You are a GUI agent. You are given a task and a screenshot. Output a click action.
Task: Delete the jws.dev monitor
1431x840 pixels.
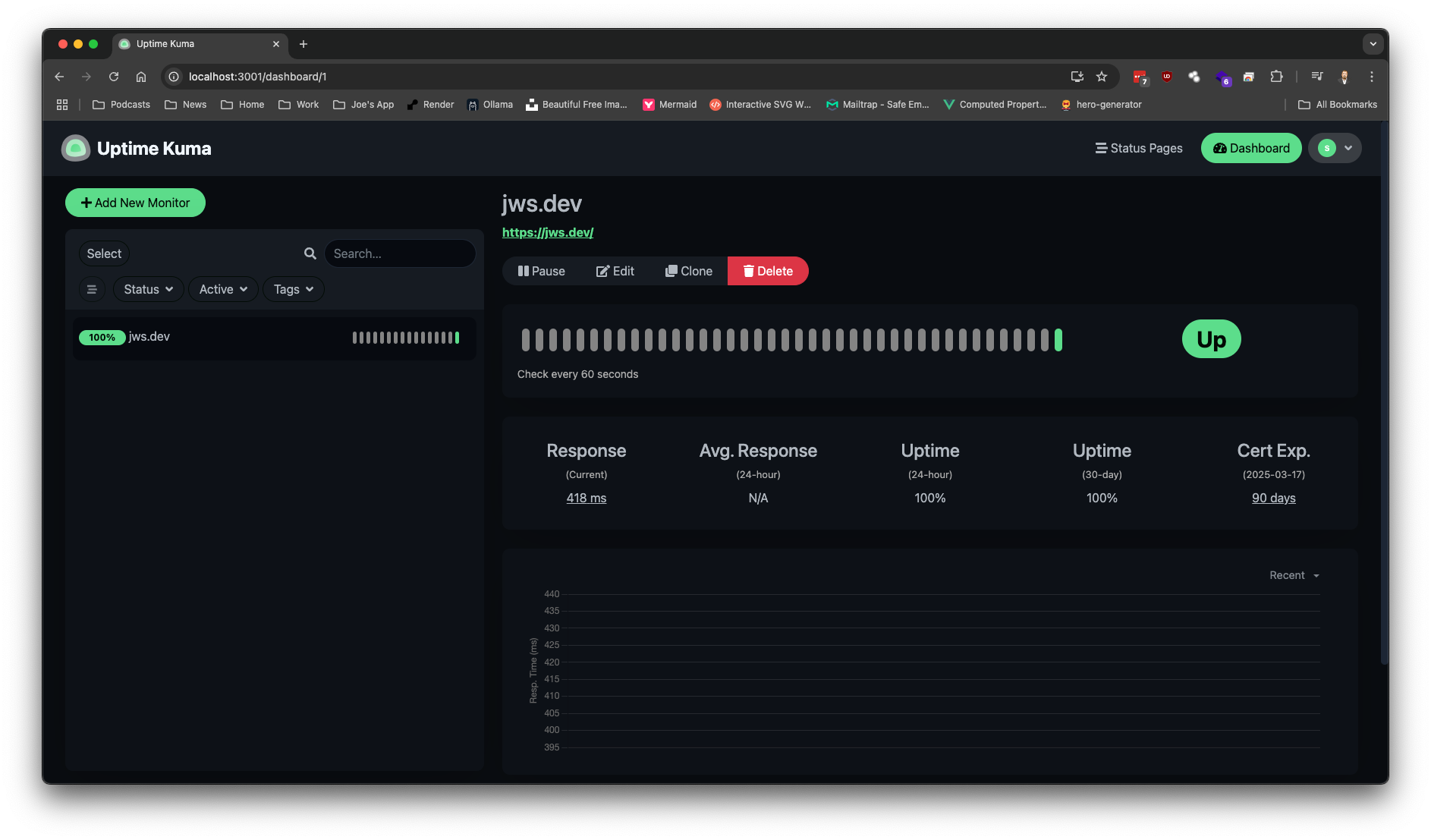tap(768, 271)
